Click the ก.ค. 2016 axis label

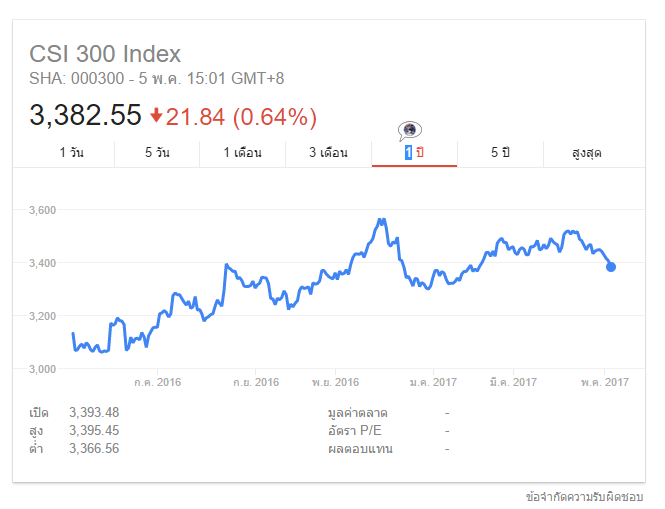[157, 382]
